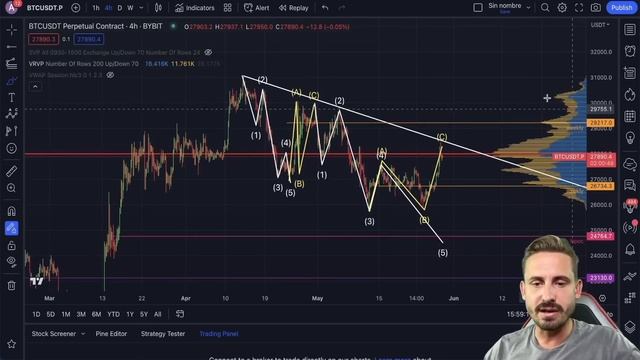Open the calendar panel icon
This screenshot has height=360, width=640.
[x=630, y=117]
